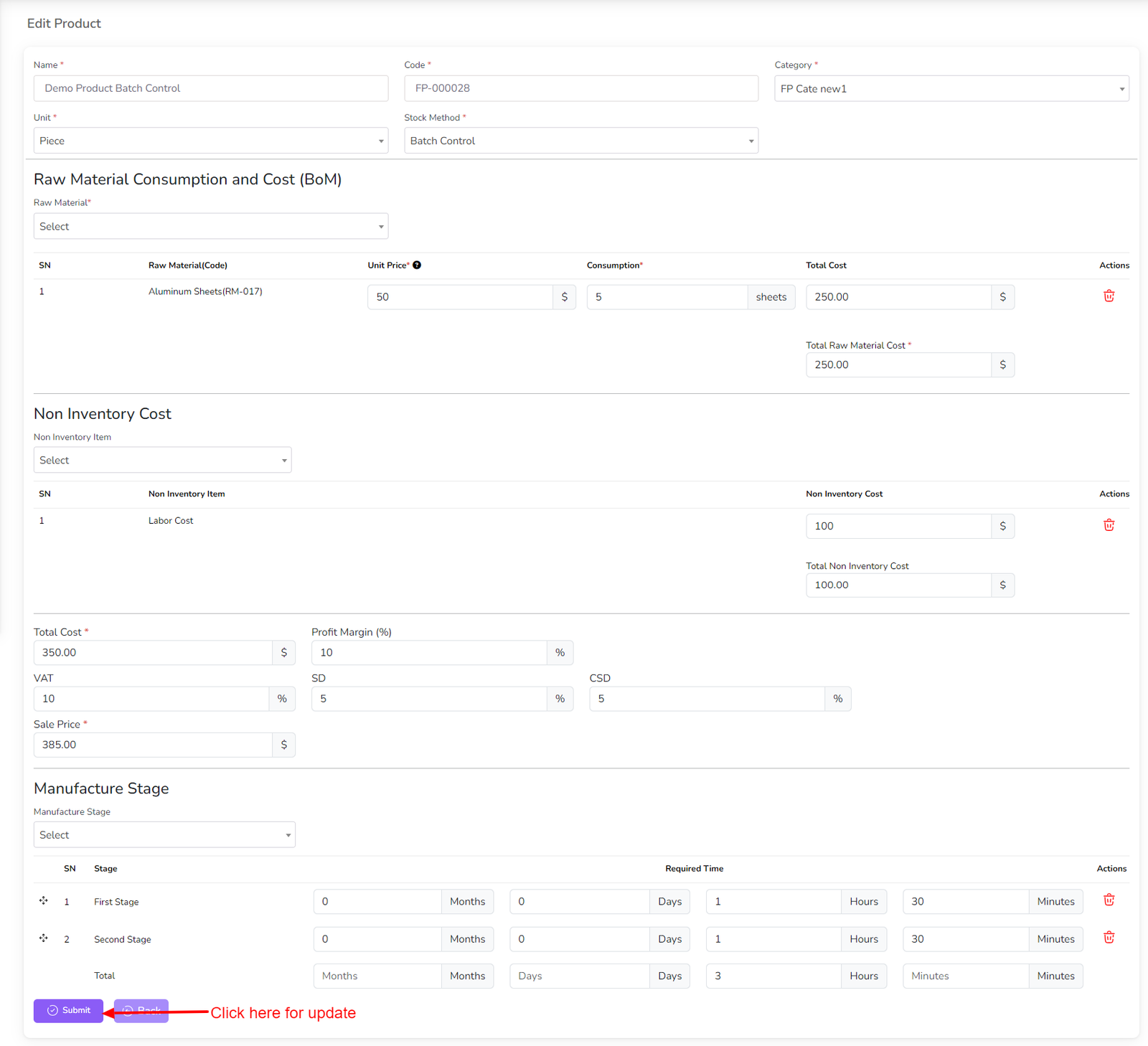Delete the Aluminum Sheets raw material row

click(x=1109, y=296)
